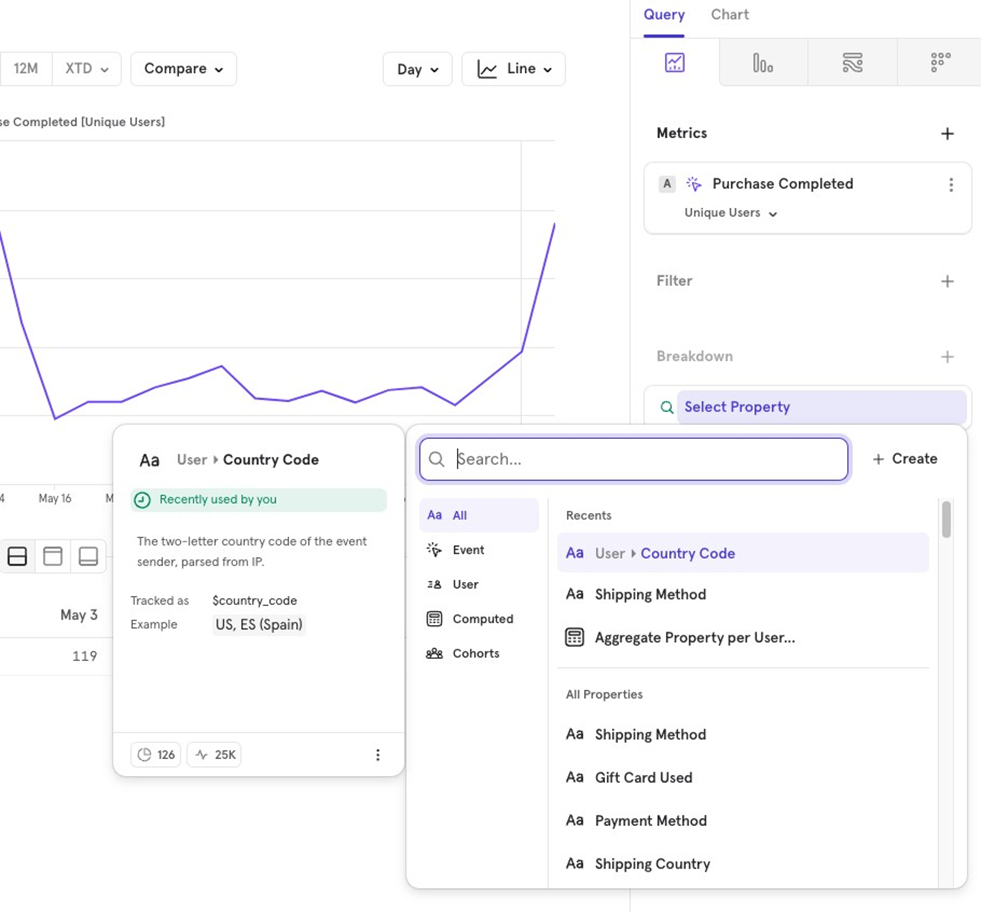Switch to the Chart tab
The image size is (981, 912).
(729, 15)
